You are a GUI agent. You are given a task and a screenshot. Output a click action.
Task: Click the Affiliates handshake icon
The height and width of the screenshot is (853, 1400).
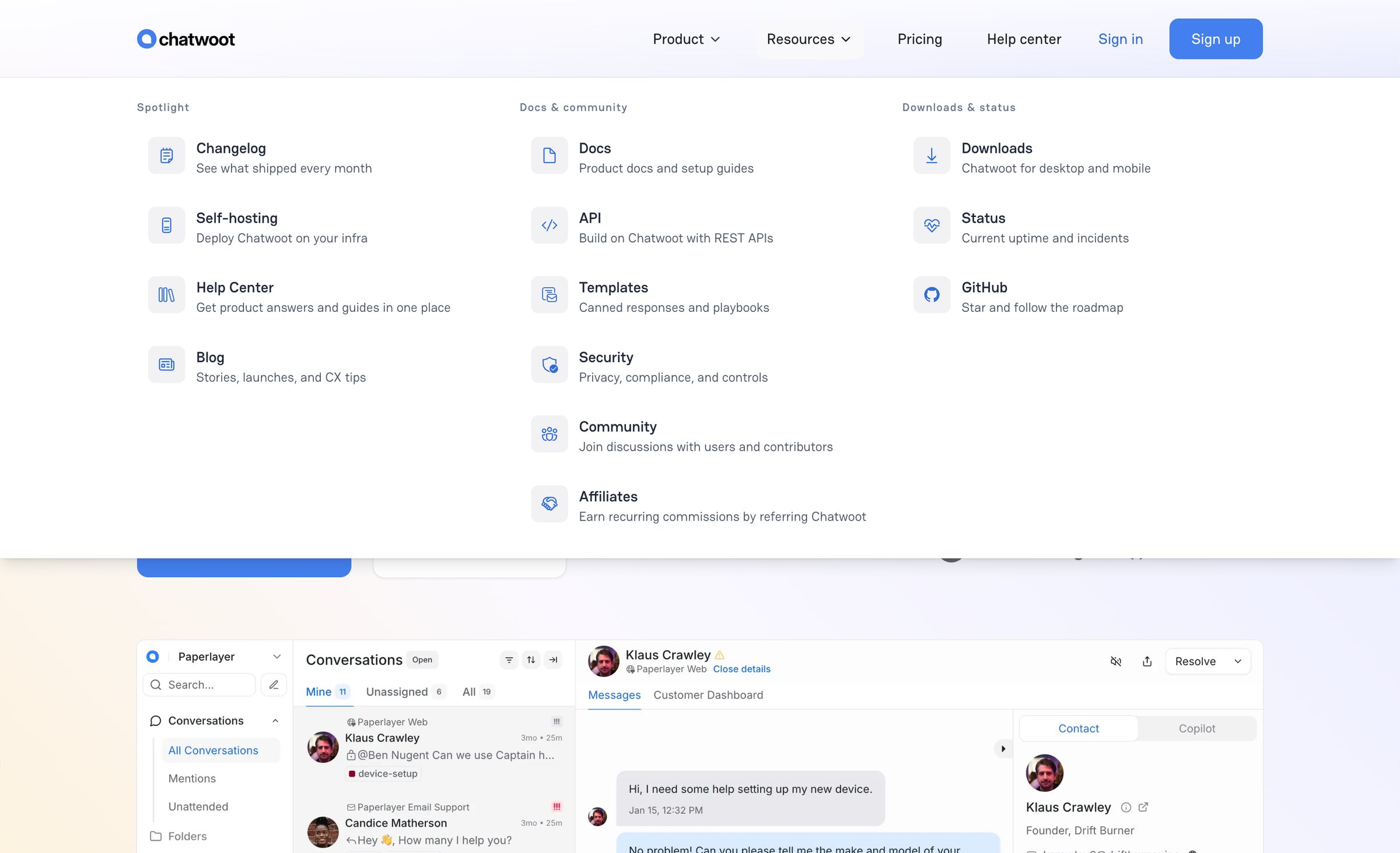(549, 504)
